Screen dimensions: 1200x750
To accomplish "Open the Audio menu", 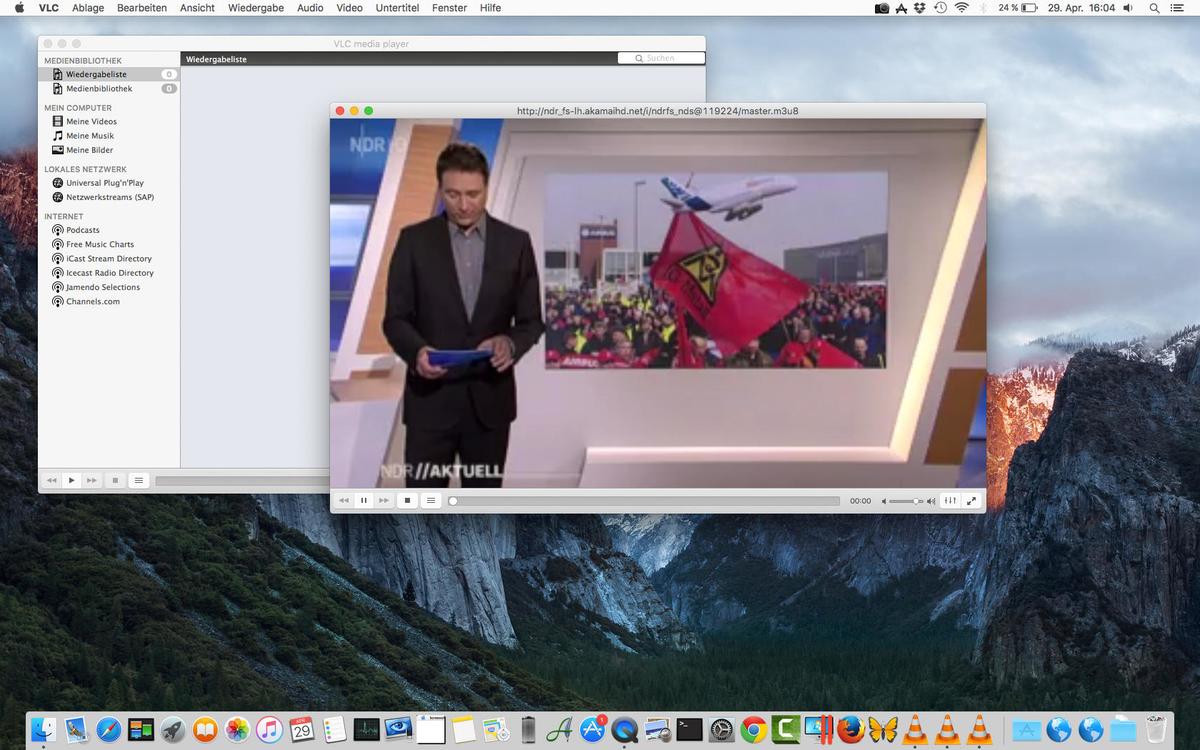I will point(310,8).
